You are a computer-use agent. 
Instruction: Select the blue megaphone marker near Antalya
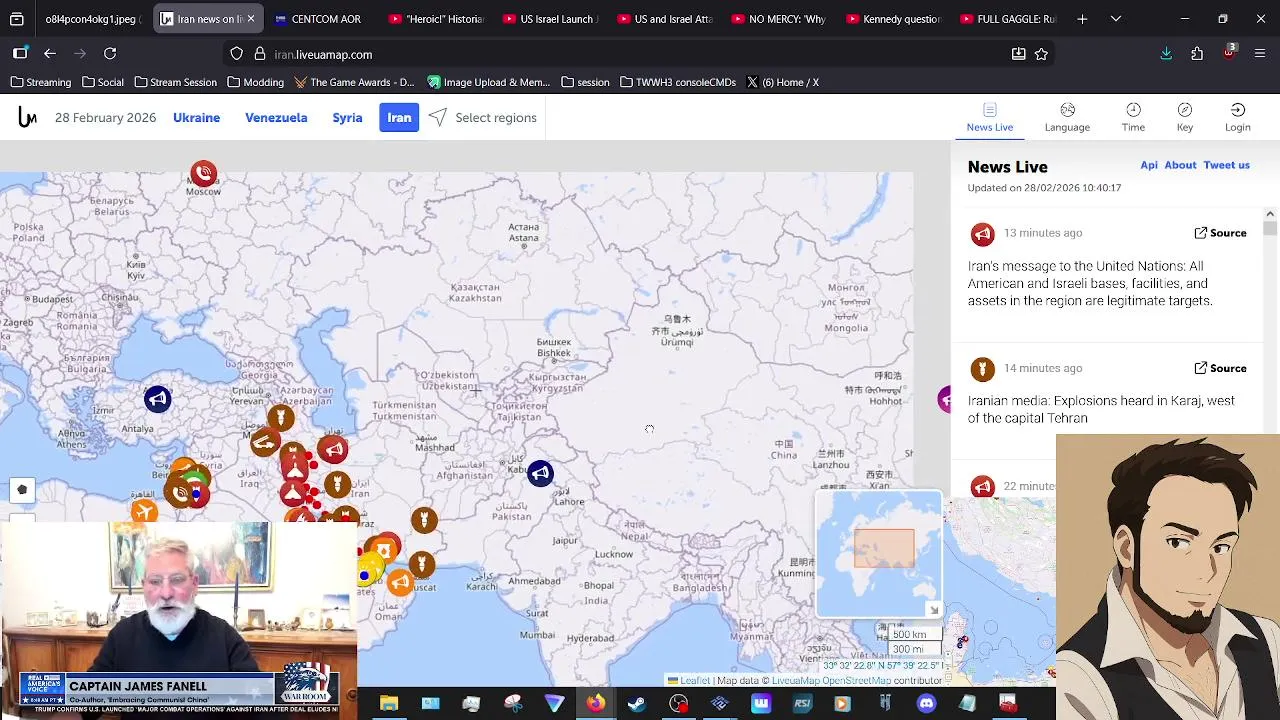click(x=157, y=399)
